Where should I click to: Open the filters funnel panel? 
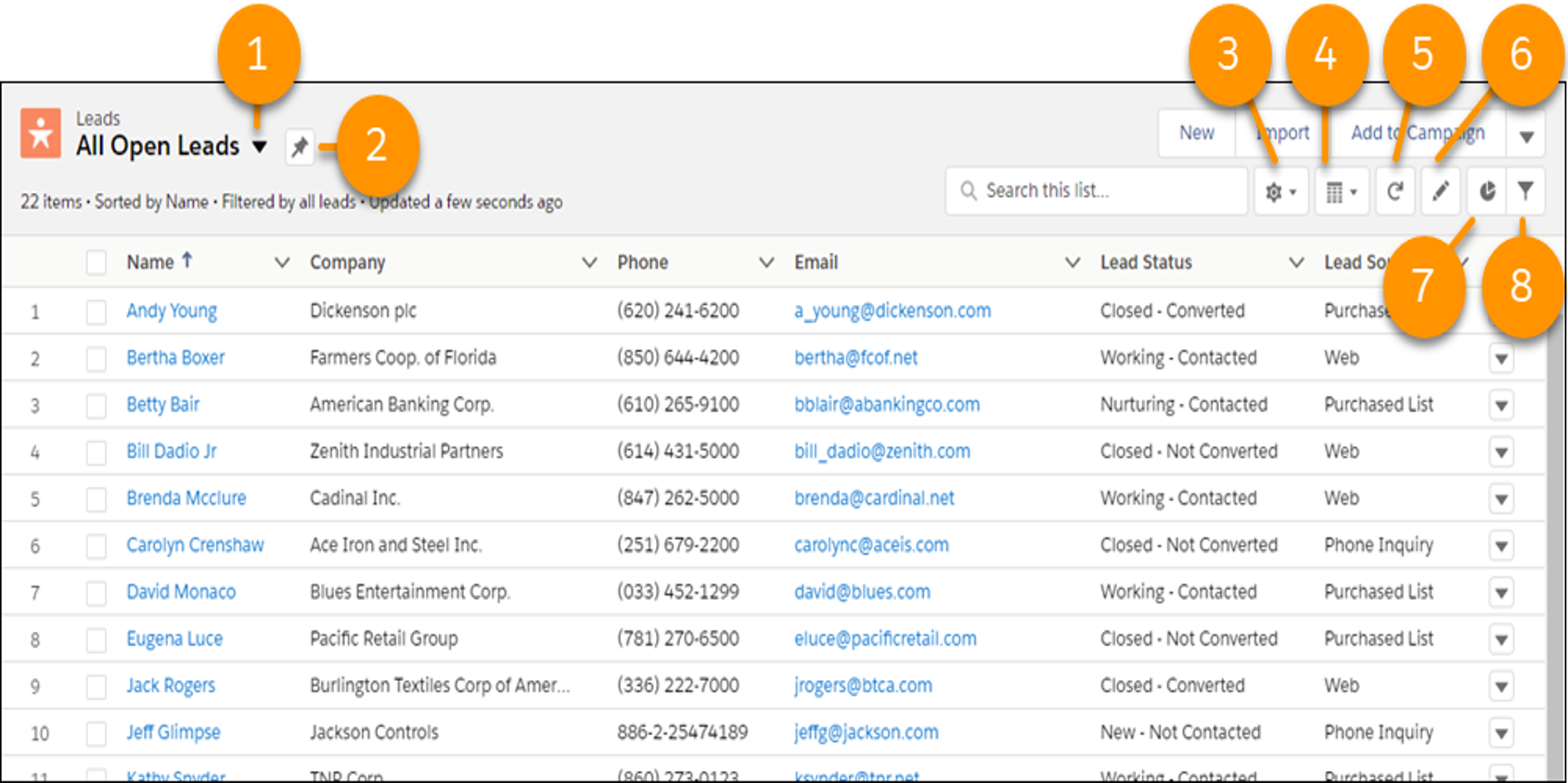click(1525, 191)
